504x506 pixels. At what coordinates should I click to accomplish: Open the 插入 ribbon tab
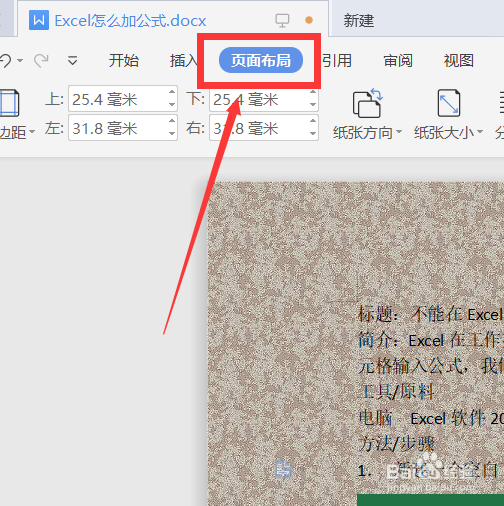coord(183,61)
